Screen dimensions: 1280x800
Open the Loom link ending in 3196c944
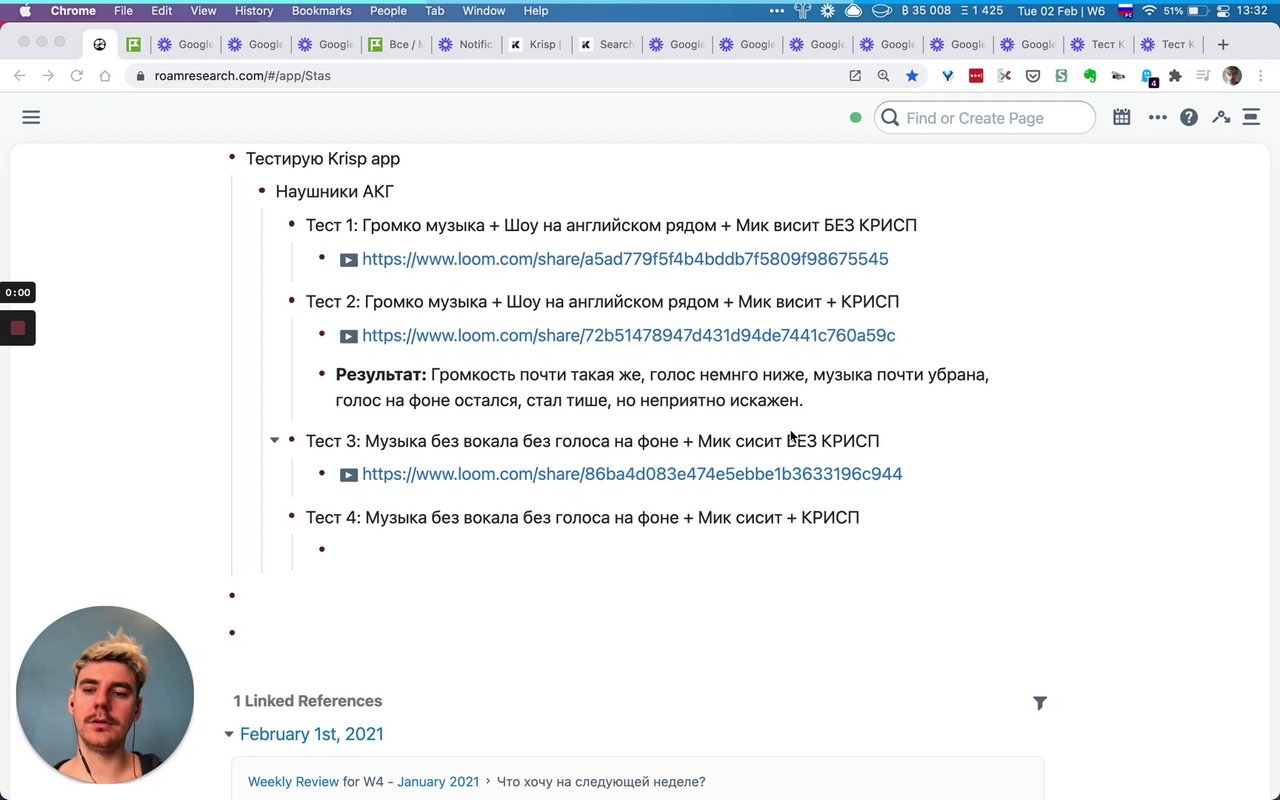pos(632,474)
